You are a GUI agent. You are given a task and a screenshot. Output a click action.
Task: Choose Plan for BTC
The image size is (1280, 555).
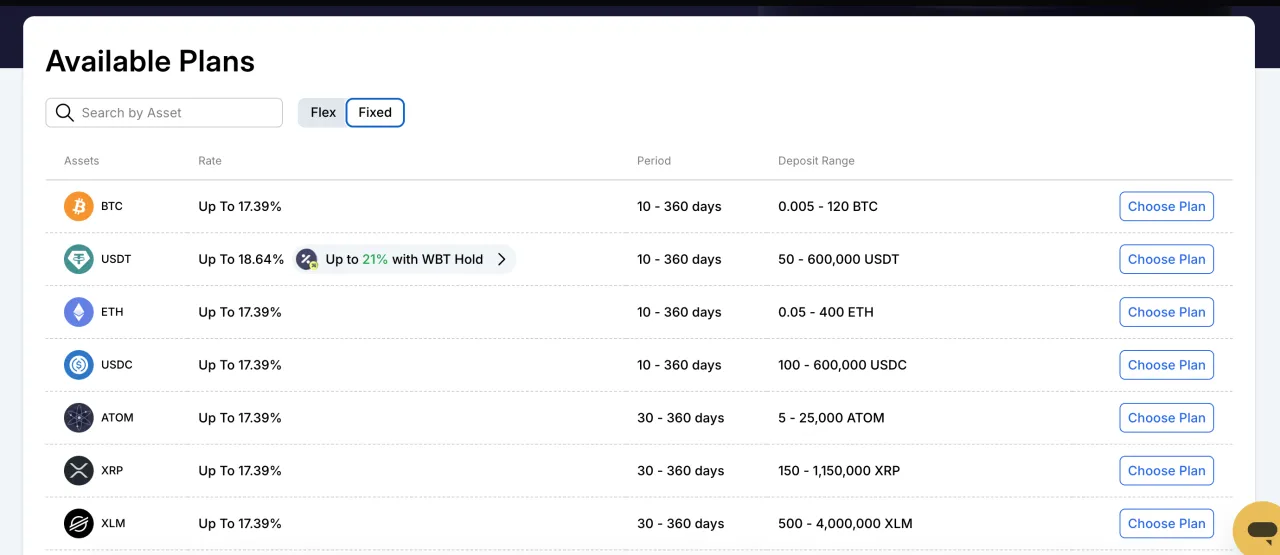pos(1166,207)
